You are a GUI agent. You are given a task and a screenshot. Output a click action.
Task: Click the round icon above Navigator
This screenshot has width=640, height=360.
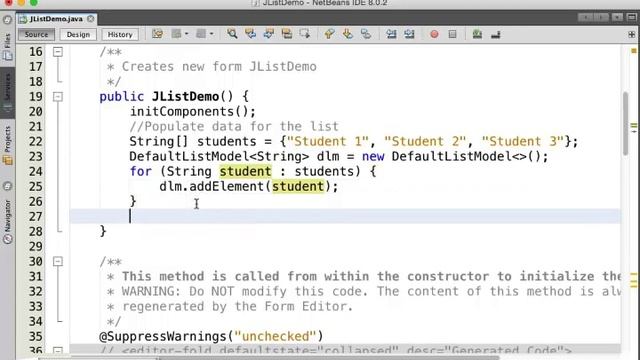(x=7, y=187)
